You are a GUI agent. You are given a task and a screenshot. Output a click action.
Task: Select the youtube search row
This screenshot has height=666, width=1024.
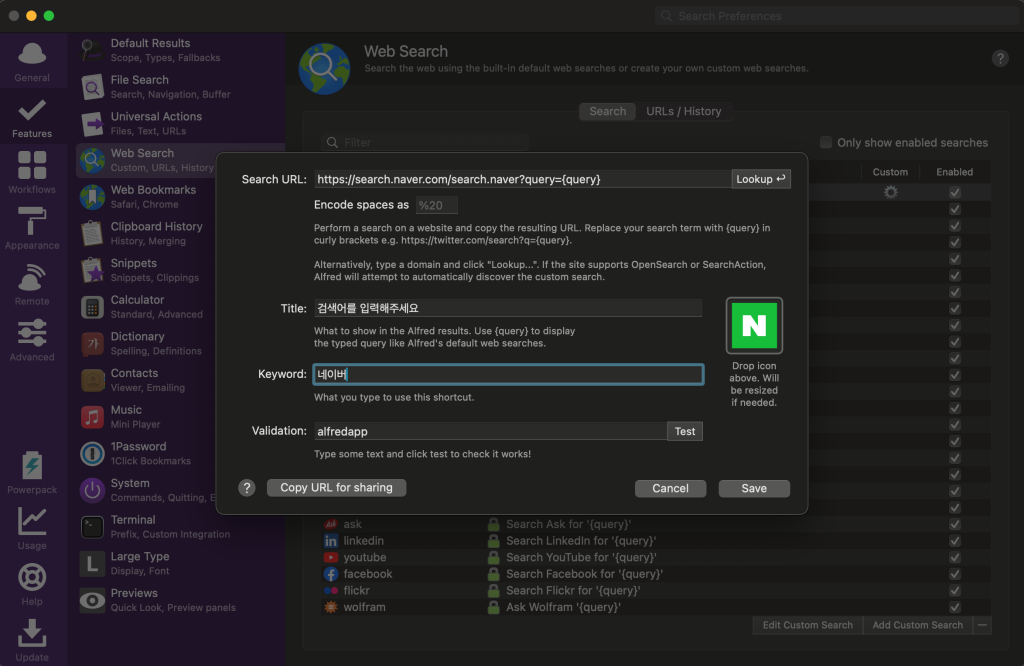click(x=656, y=558)
